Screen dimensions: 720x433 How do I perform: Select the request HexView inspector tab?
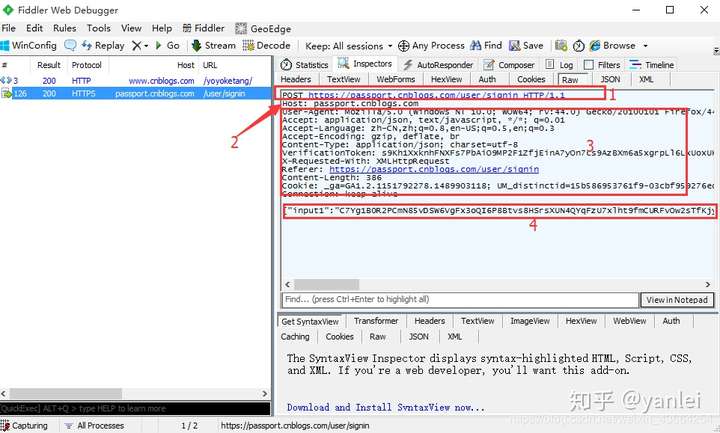[x=446, y=79]
